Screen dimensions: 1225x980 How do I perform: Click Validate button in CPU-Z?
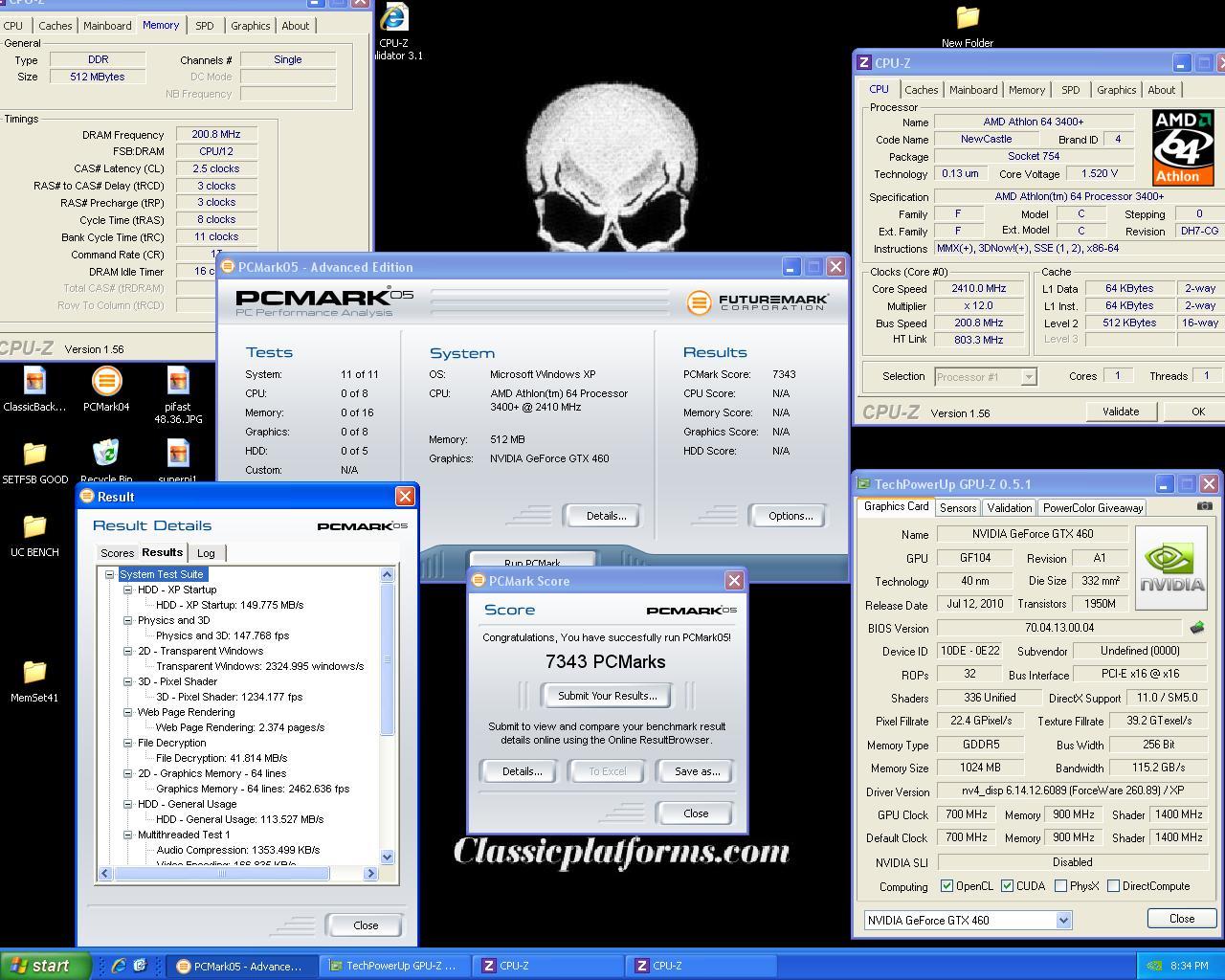(x=1120, y=412)
